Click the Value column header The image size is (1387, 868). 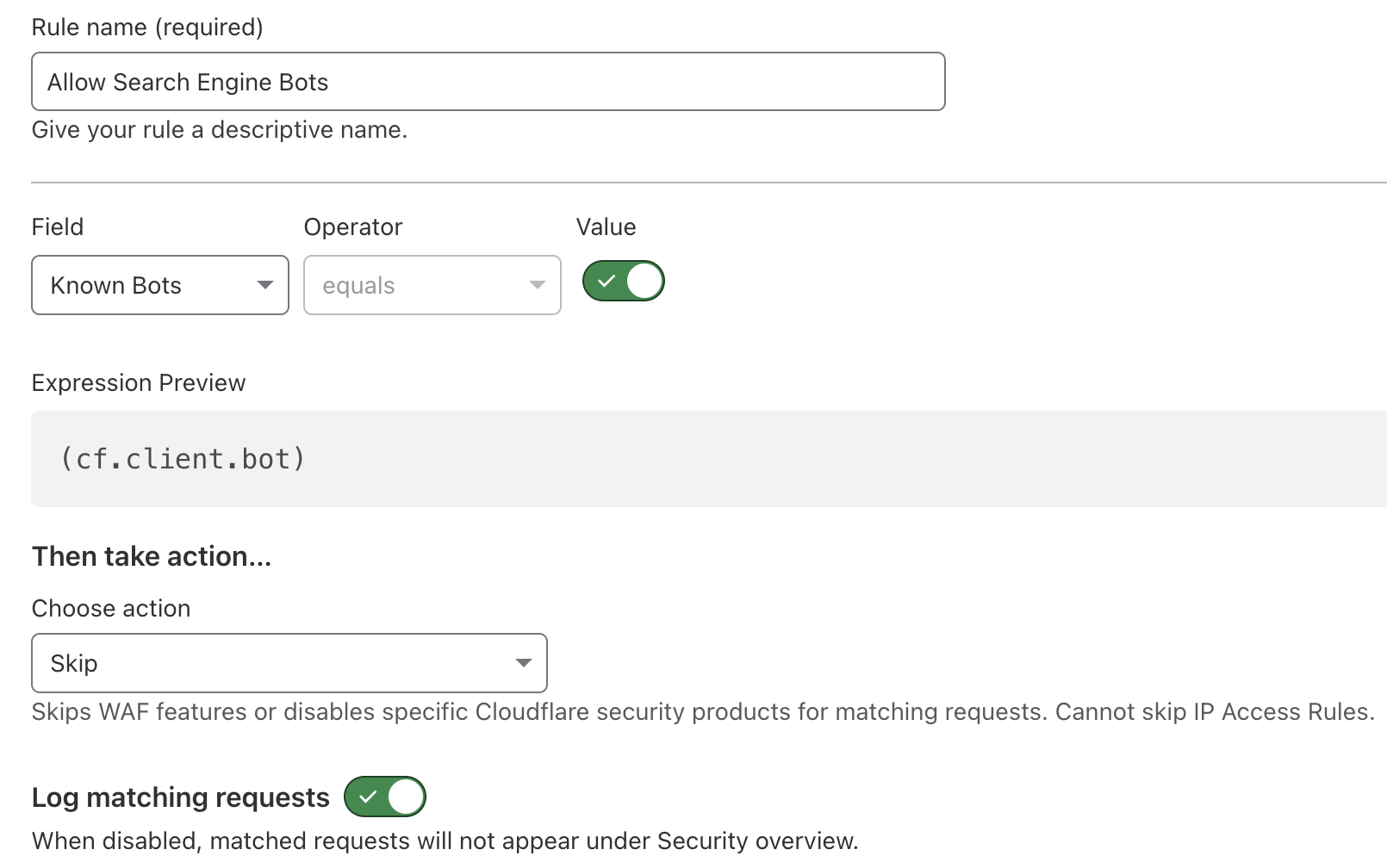coord(606,226)
